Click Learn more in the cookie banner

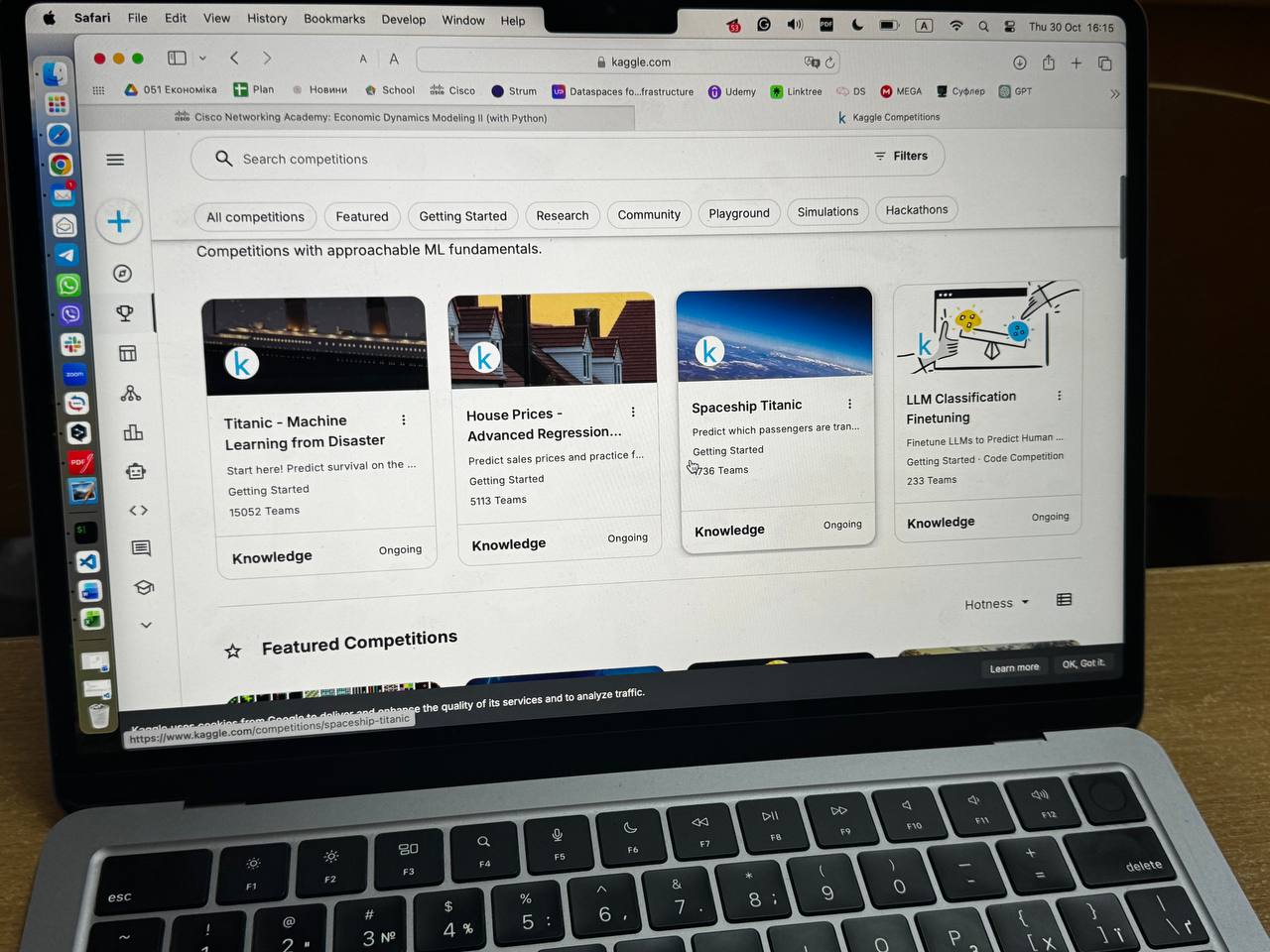pos(1014,667)
